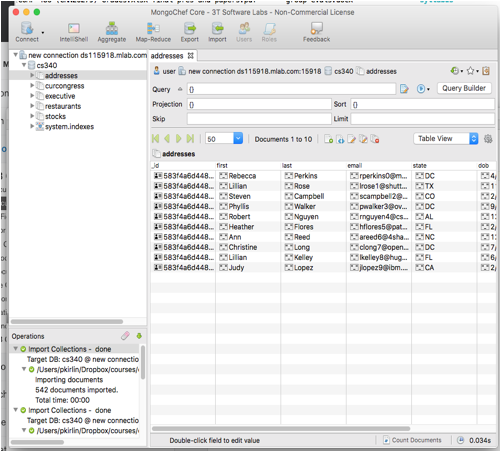Go to first page of documents
Screen dimensions: 501x452
click(x=156, y=139)
